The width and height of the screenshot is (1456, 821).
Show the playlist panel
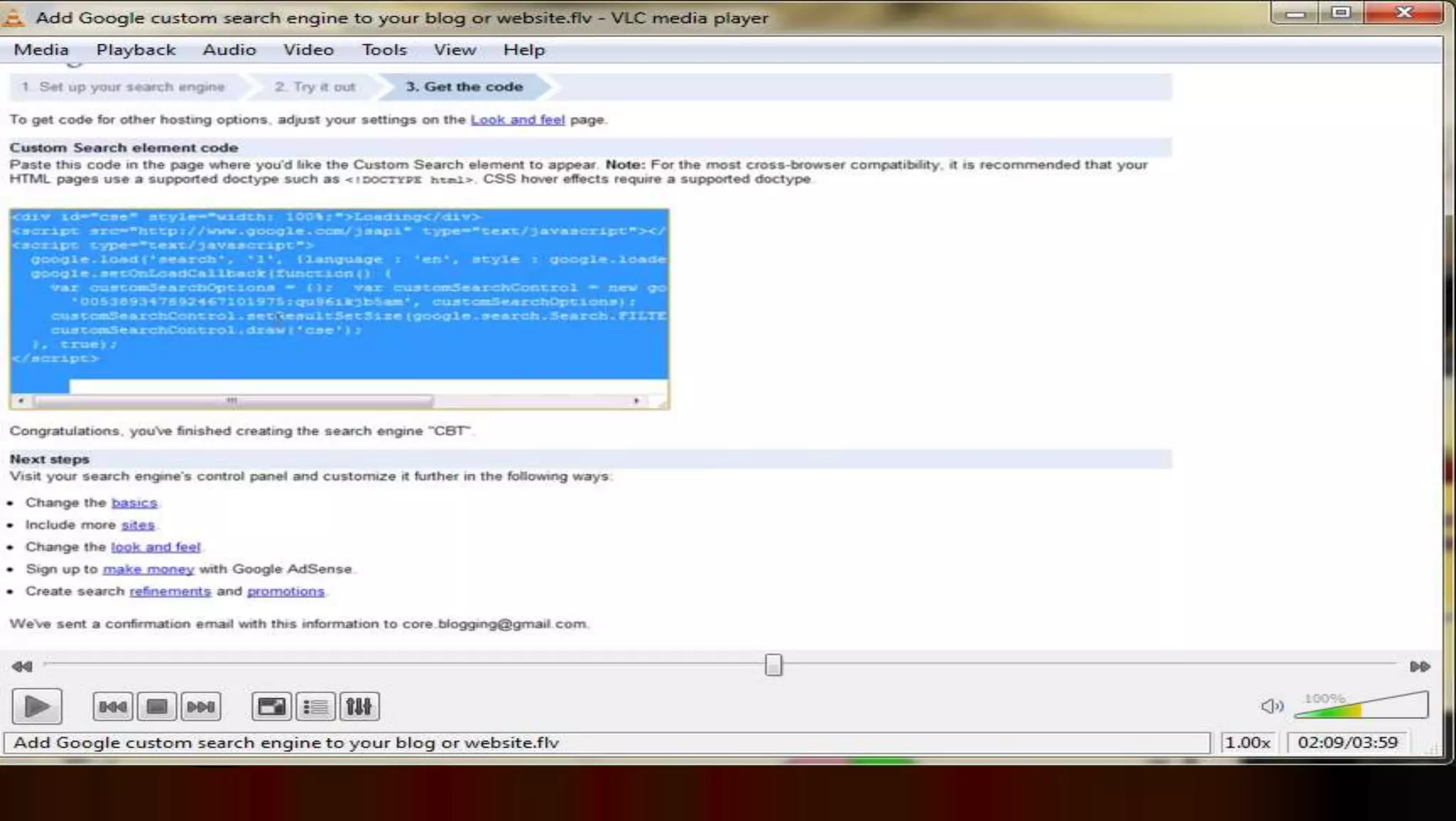tap(315, 707)
